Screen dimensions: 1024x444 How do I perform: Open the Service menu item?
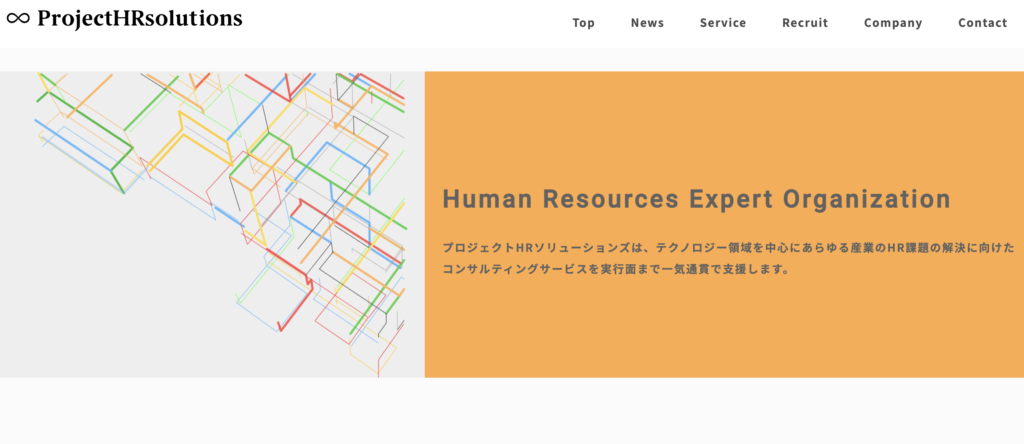[723, 23]
